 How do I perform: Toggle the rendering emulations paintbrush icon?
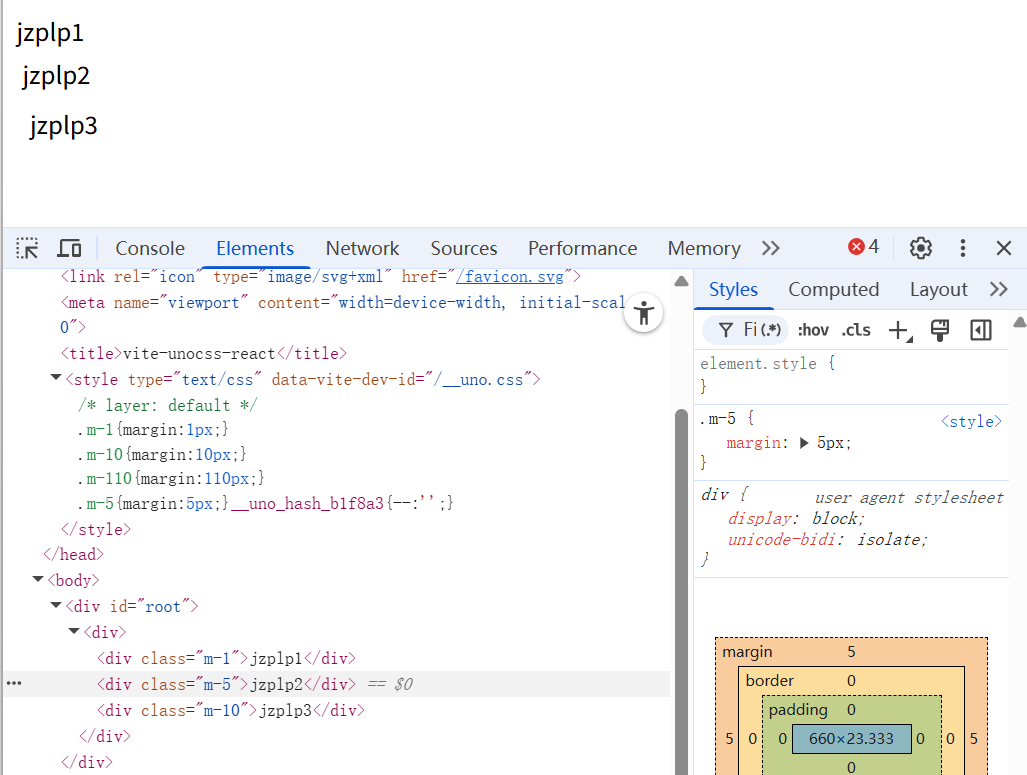point(940,330)
